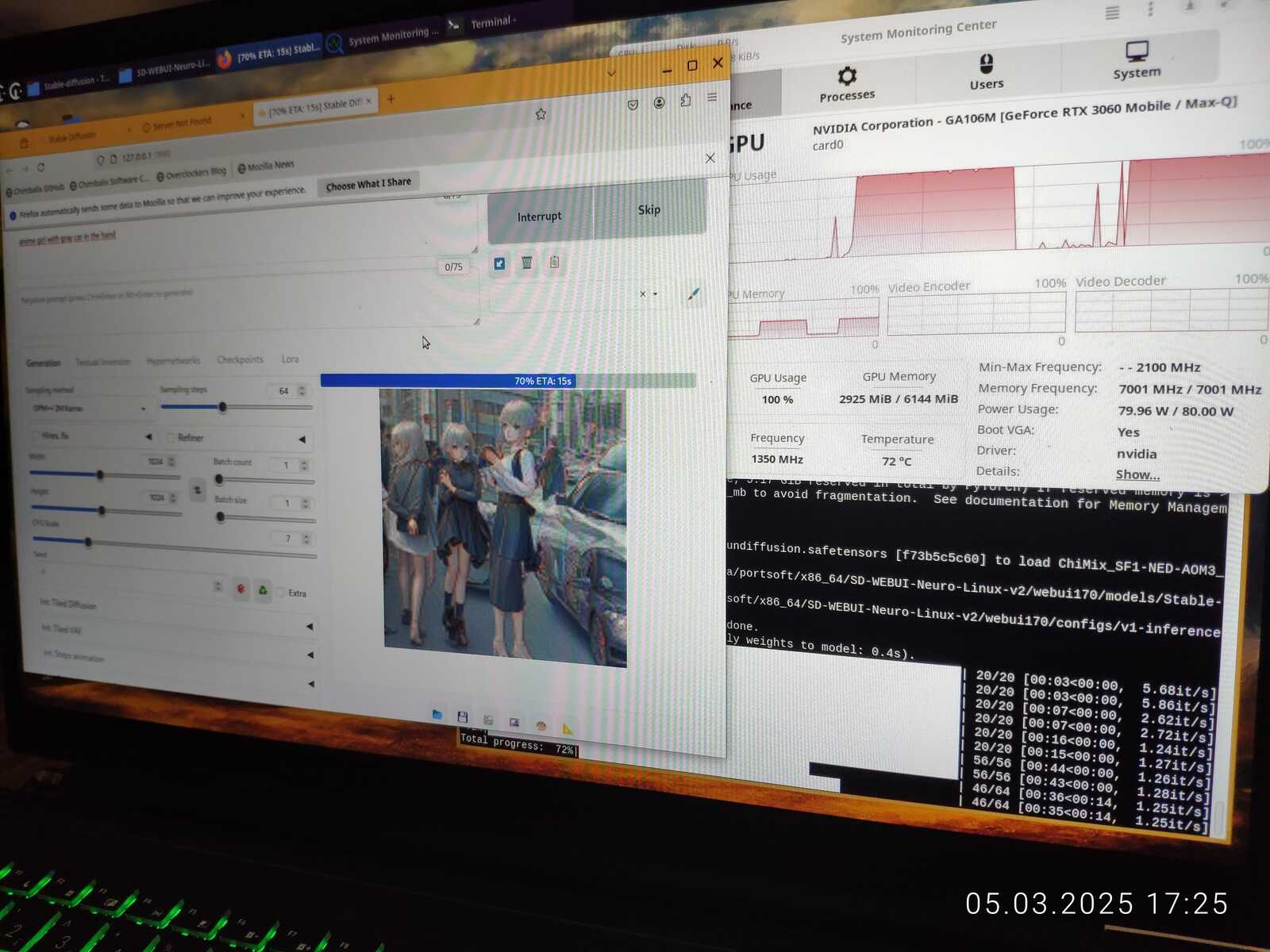Enable the Hires. fix checkbox

click(x=36, y=436)
